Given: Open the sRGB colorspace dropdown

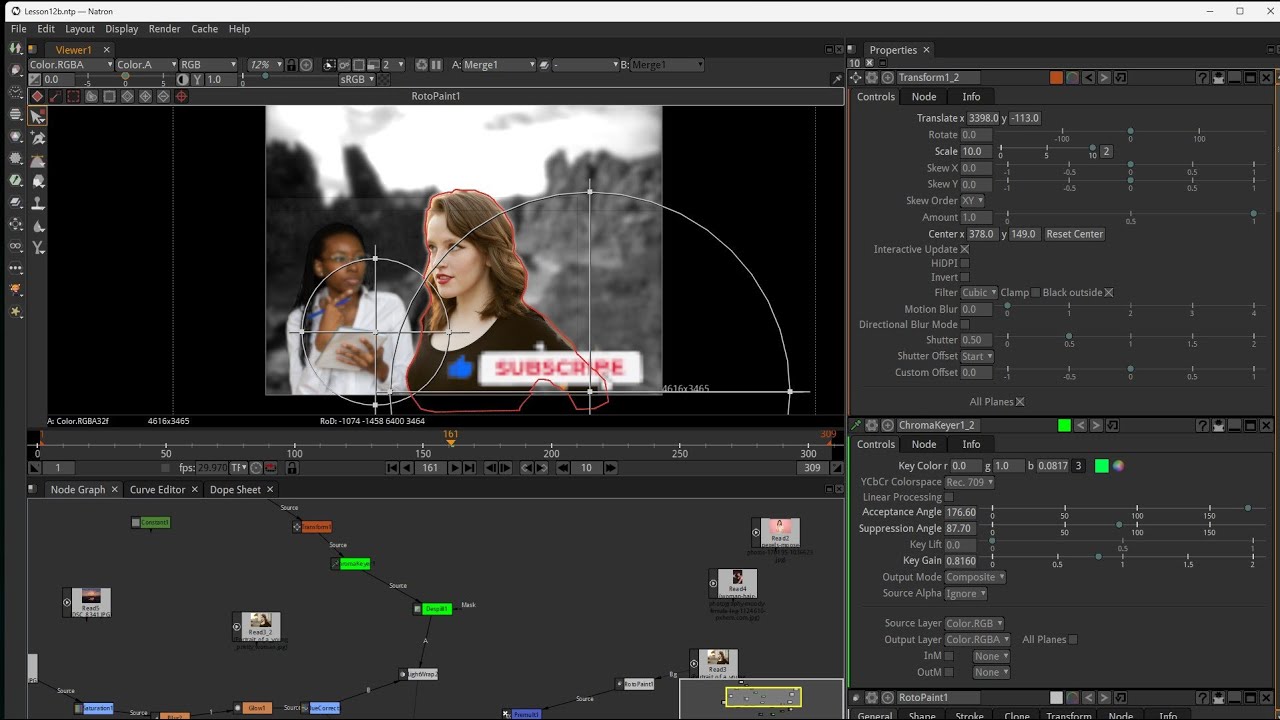Looking at the screenshot, I should [357, 79].
